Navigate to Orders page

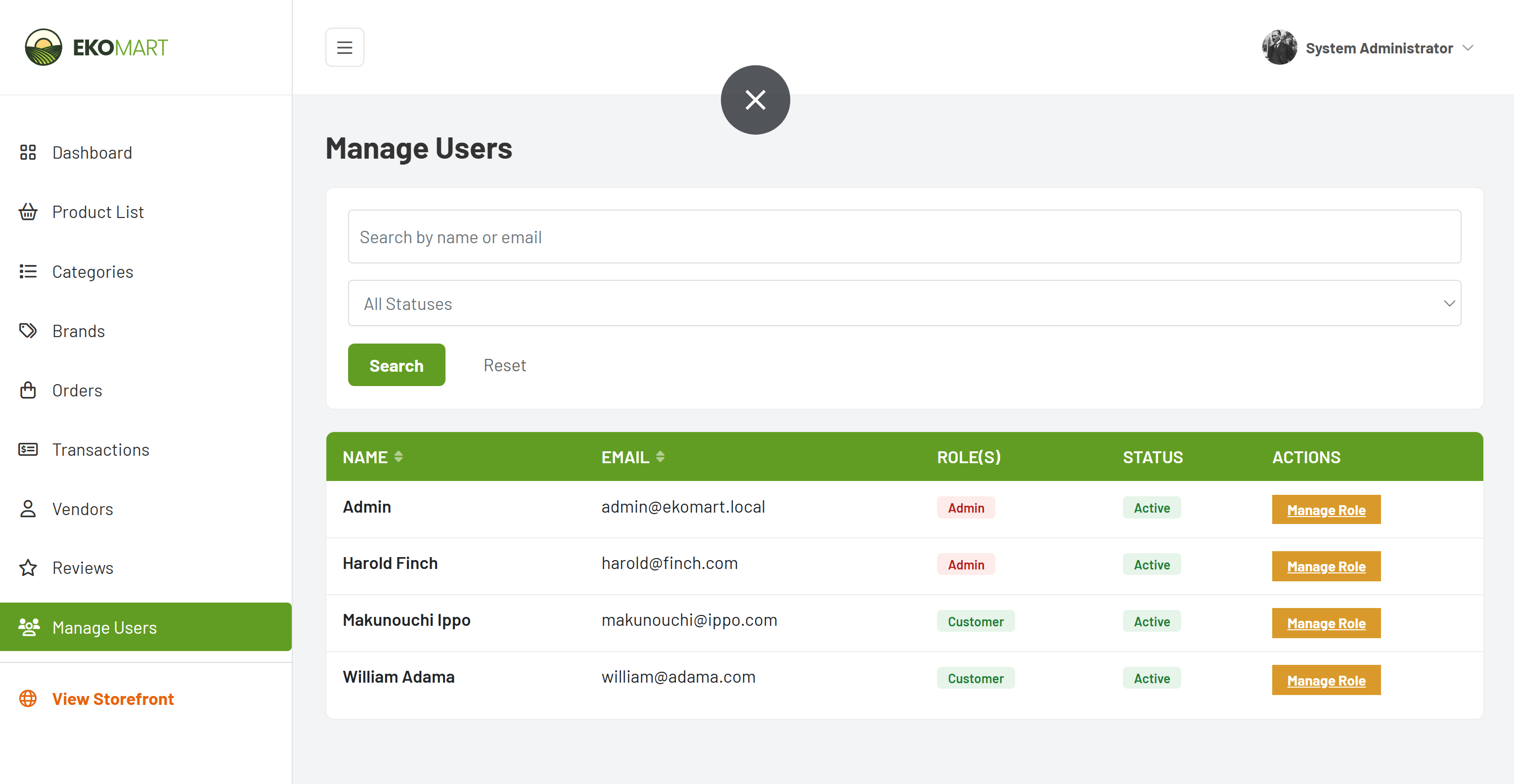pos(146,390)
